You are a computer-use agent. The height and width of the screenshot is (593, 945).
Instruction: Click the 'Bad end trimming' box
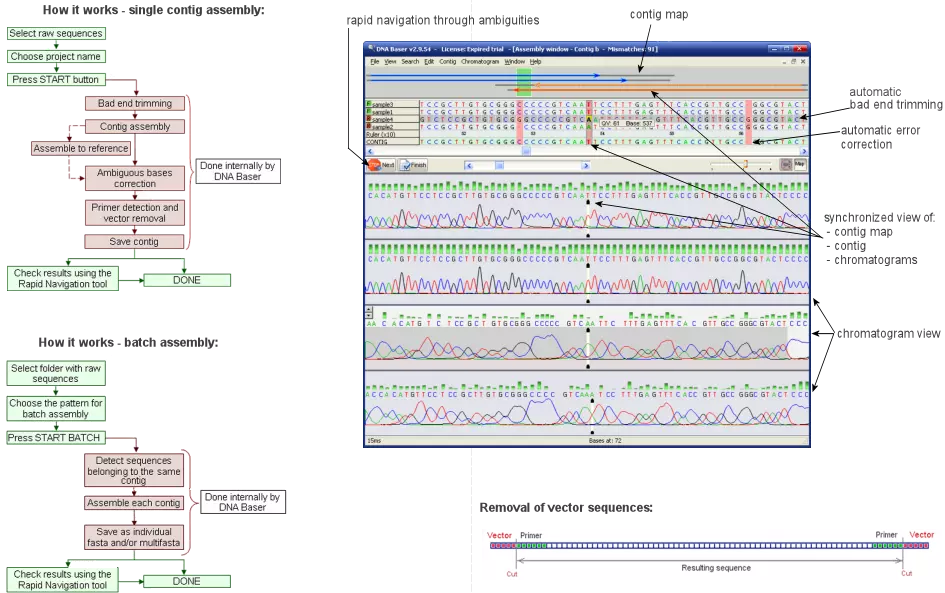(x=135, y=104)
